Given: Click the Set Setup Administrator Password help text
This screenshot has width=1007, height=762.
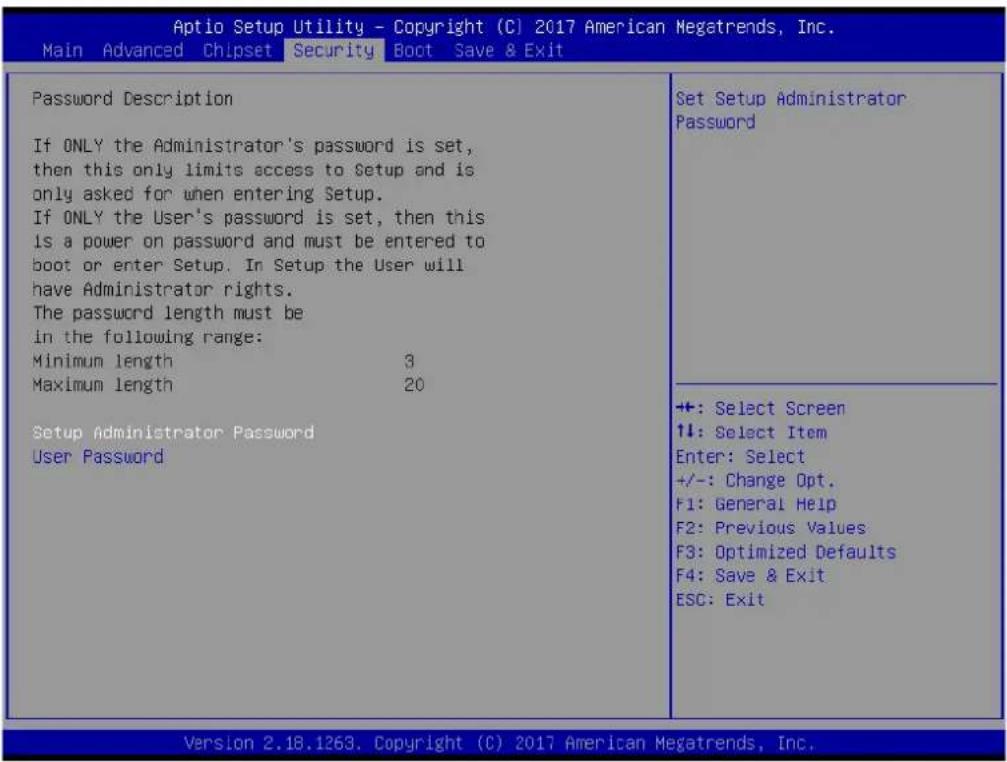Looking at the screenshot, I should coord(791,110).
